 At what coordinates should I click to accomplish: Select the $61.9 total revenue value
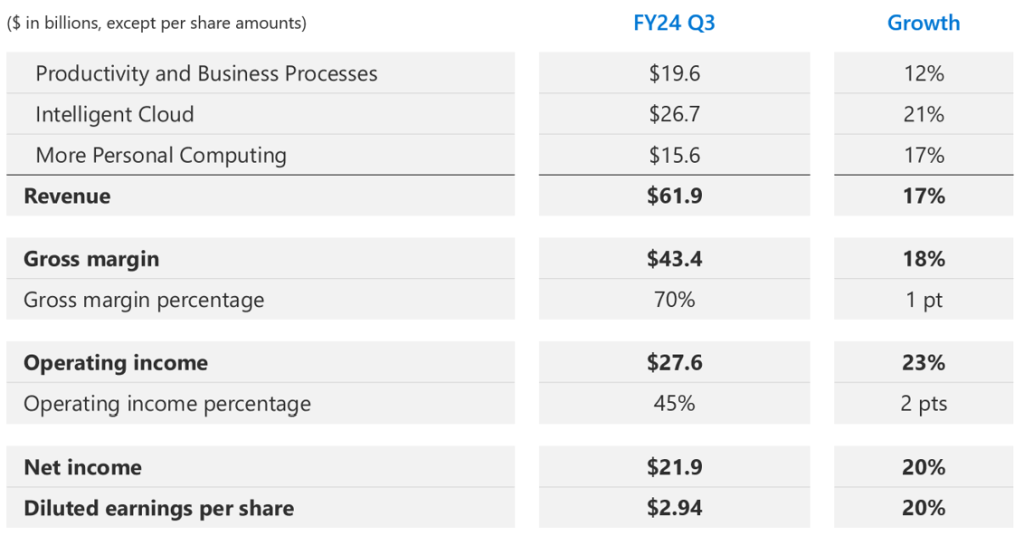(x=674, y=196)
